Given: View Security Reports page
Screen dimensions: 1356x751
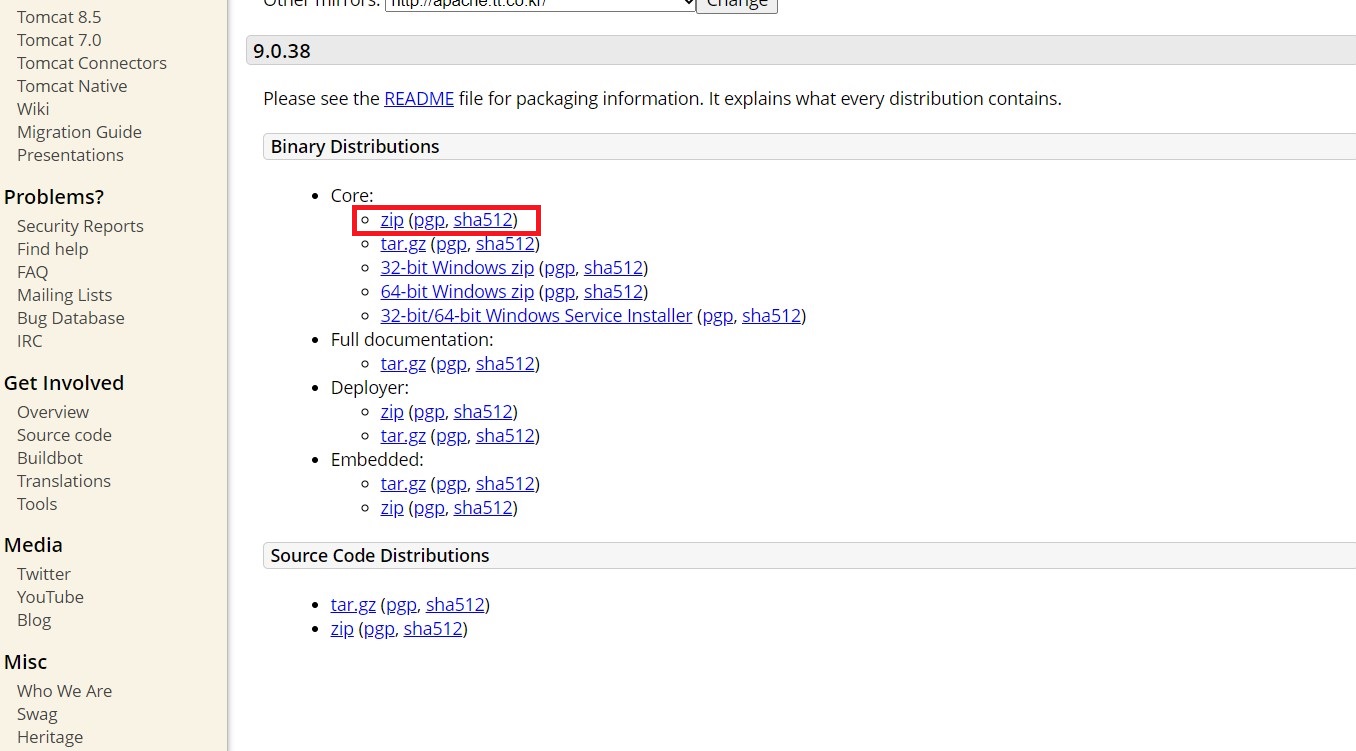Looking at the screenshot, I should click(x=80, y=226).
